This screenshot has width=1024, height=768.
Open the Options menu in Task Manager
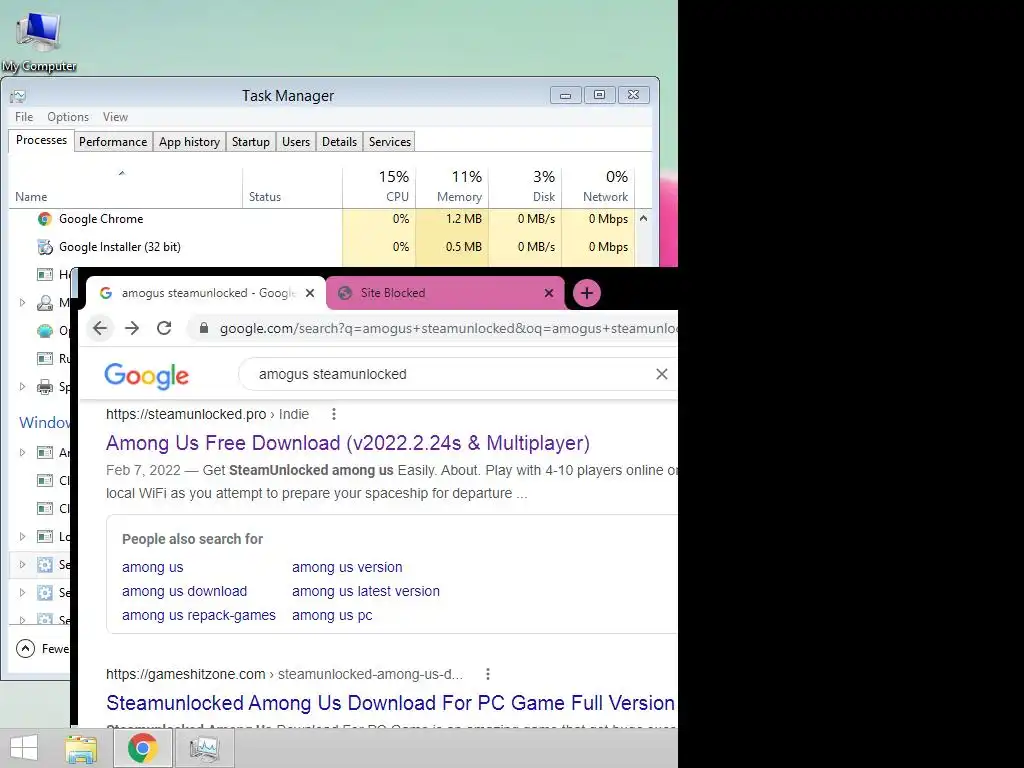coord(68,117)
